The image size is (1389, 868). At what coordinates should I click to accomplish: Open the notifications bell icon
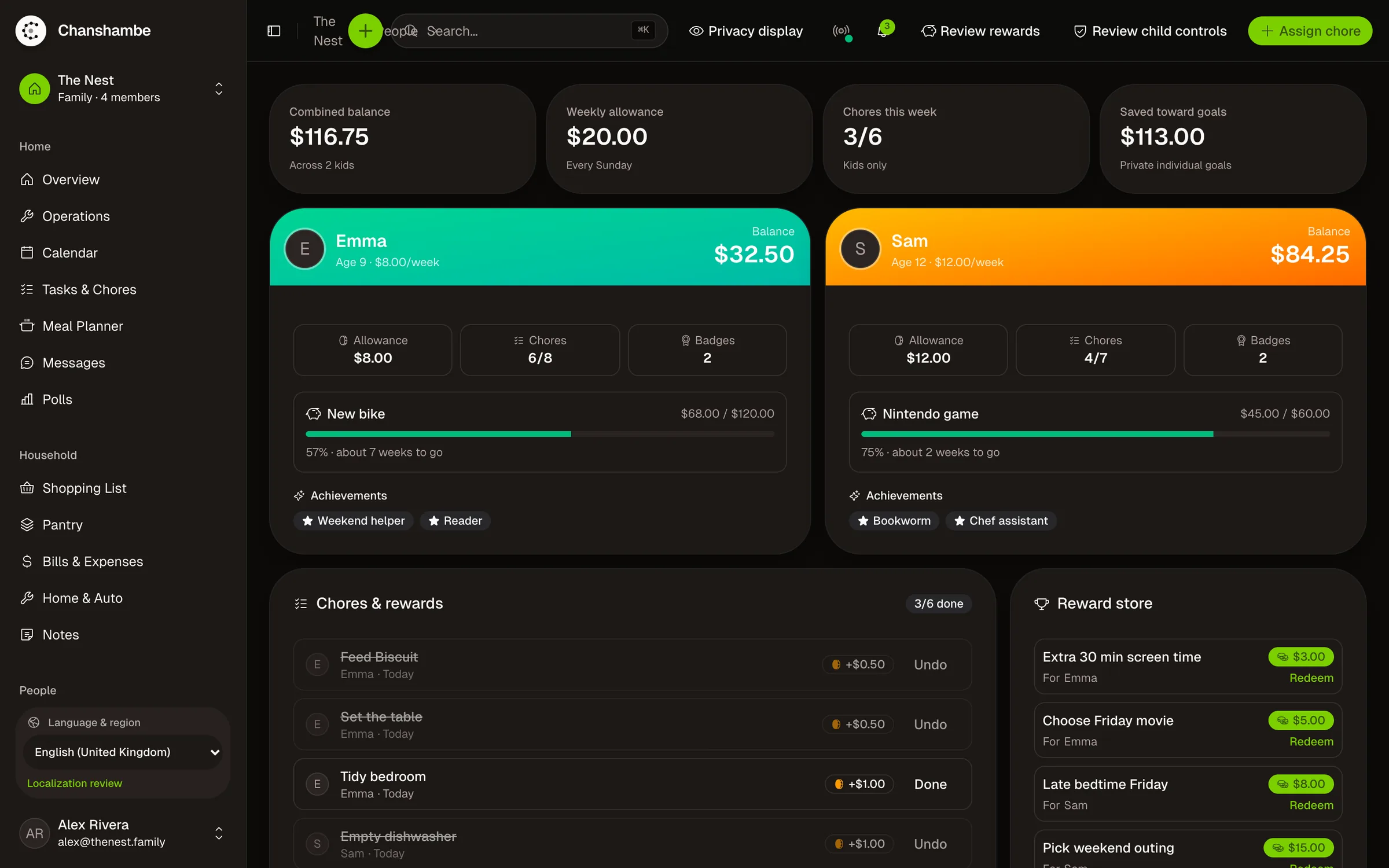point(883,31)
